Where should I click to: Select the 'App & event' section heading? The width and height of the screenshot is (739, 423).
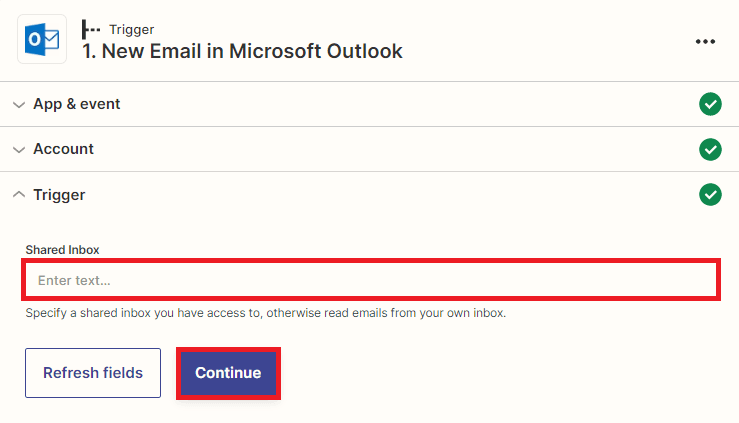pyautogui.click(x=77, y=104)
